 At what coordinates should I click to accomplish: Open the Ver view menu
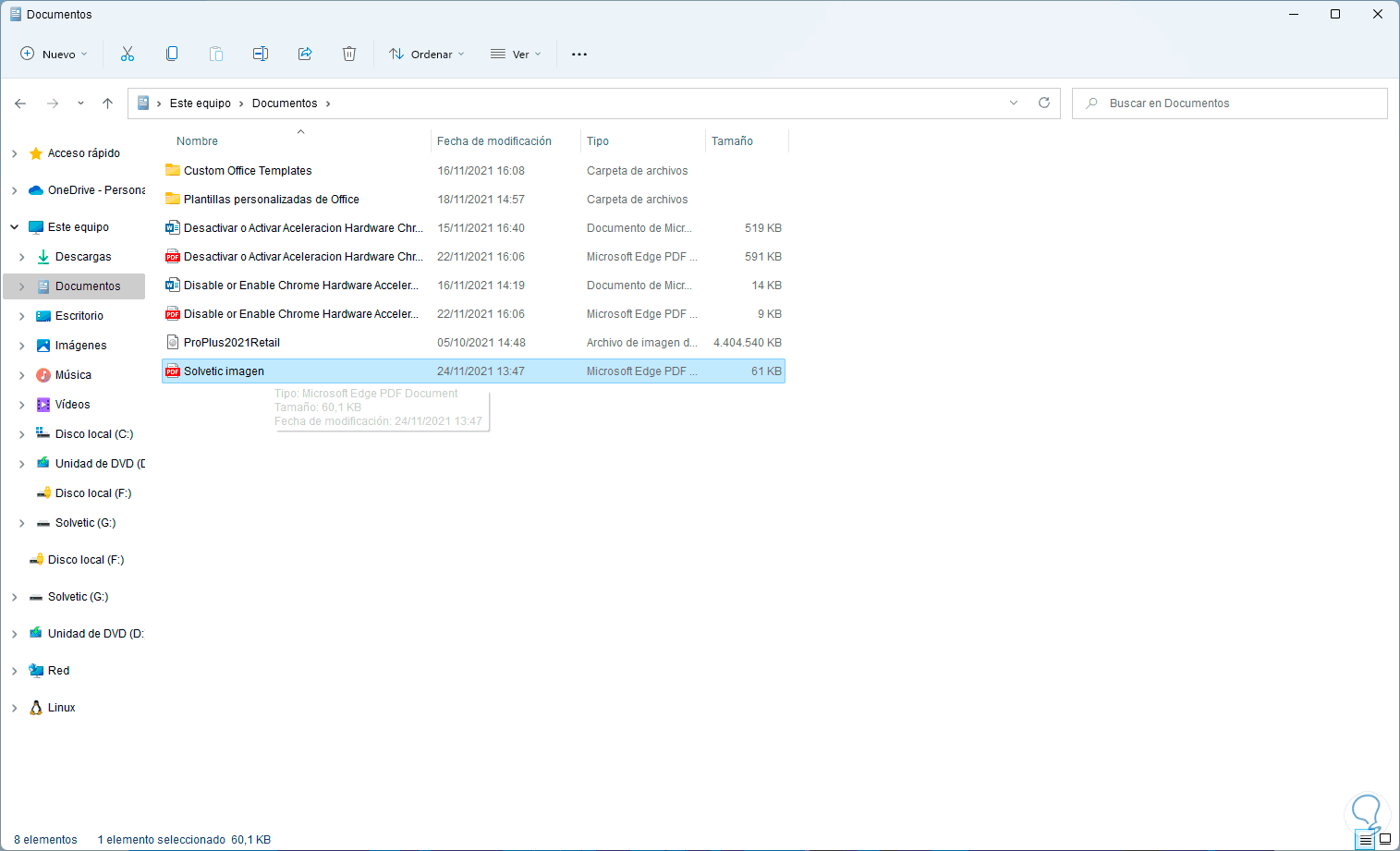(516, 54)
